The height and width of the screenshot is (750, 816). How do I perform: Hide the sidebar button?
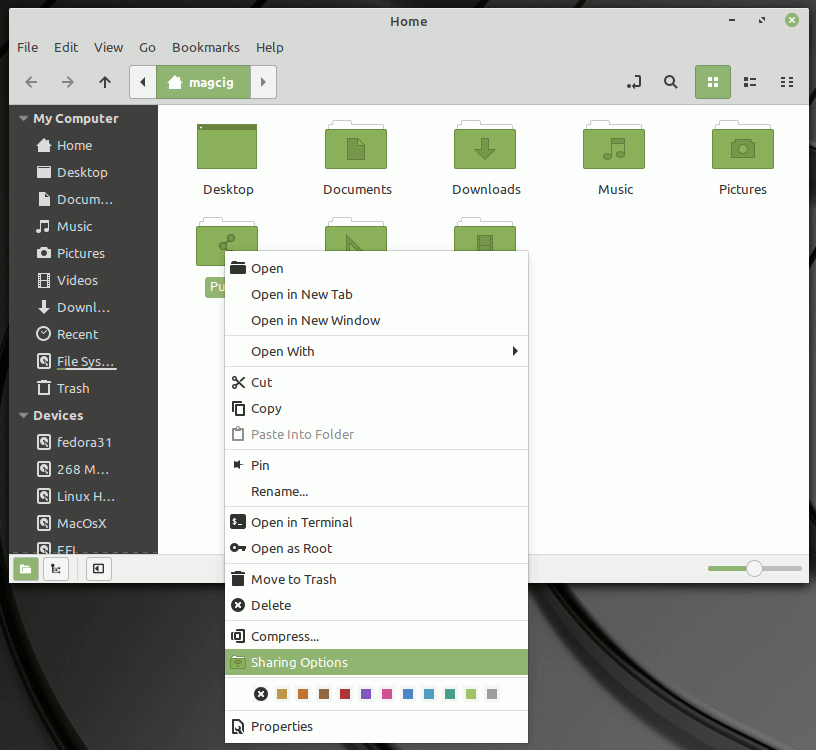[98, 568]
